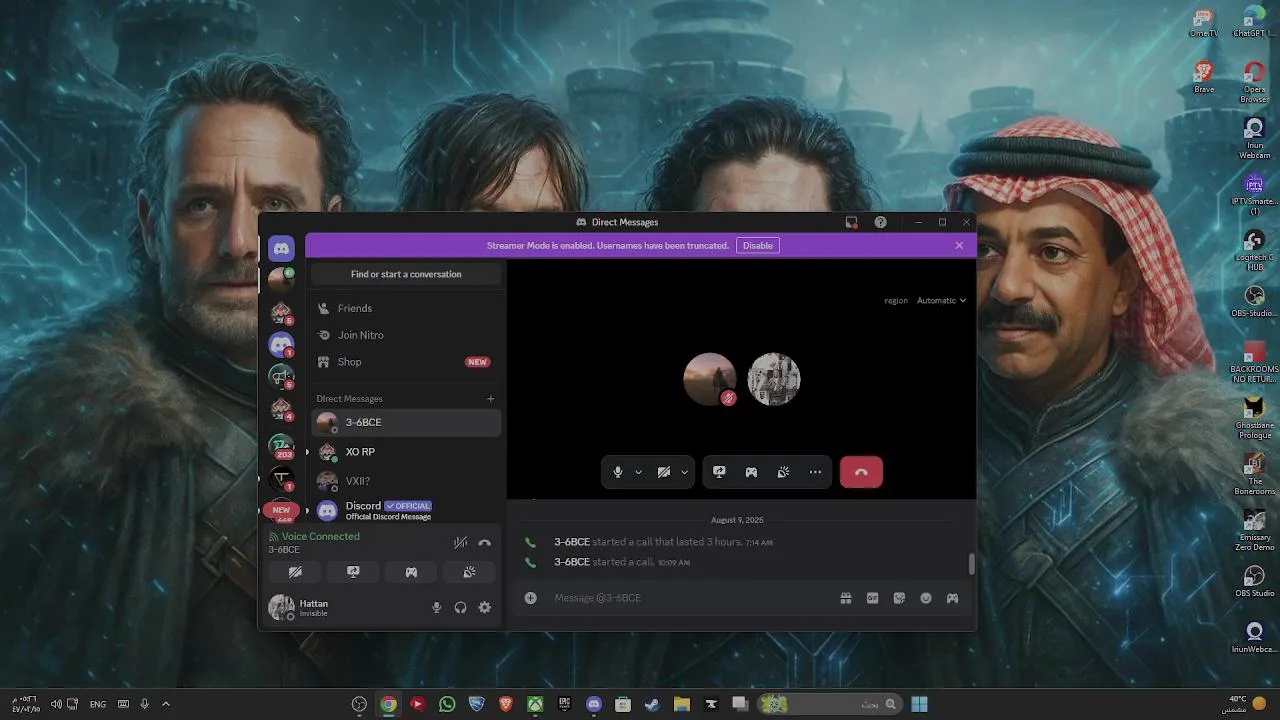The height and width of the screenshot is (720, 1280).
Task: Open Windows Start button
Action: tap(920, 704)
